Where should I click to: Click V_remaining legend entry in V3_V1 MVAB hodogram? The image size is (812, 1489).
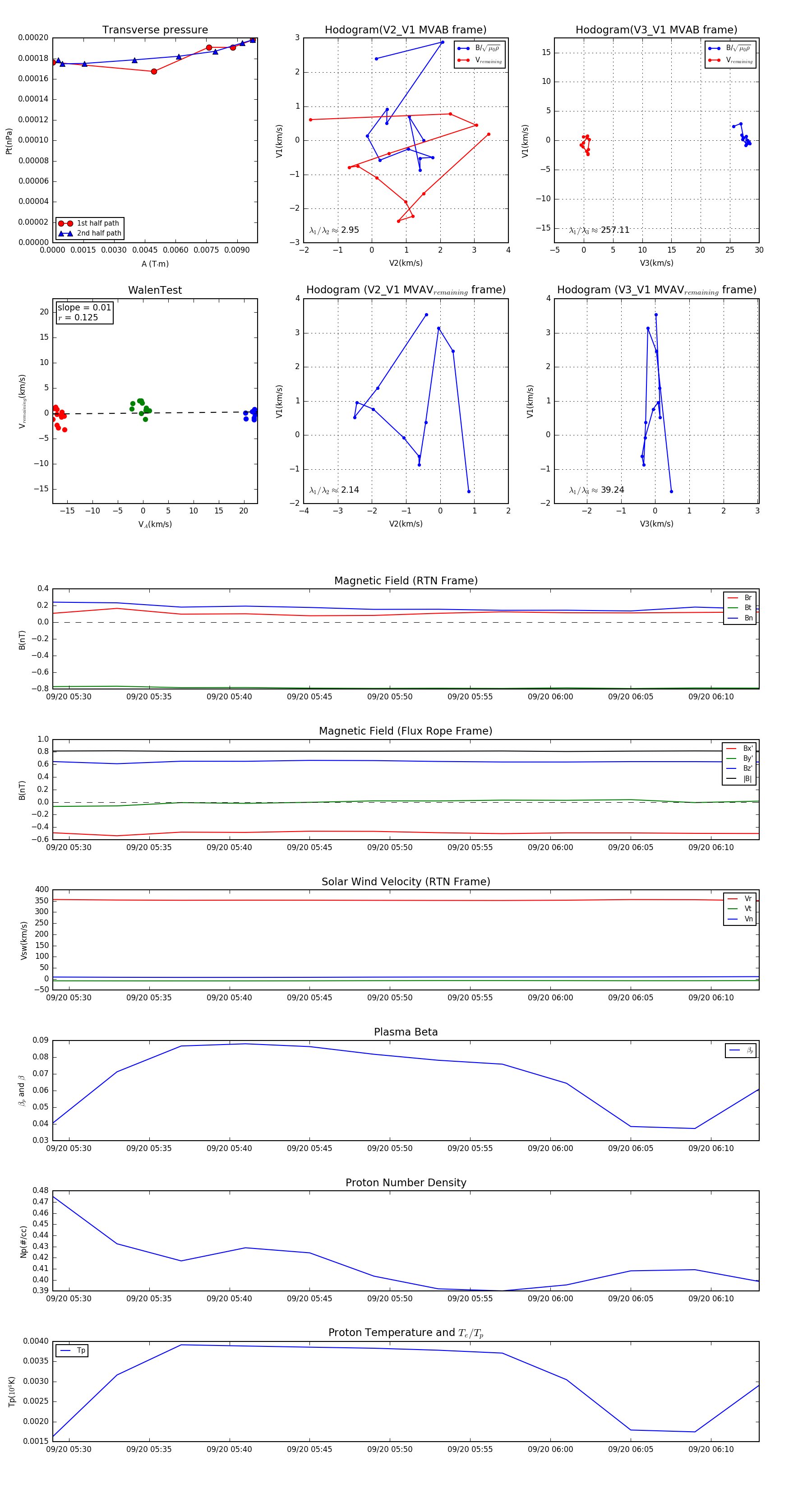pyautogui.click(x=730, y=60)
